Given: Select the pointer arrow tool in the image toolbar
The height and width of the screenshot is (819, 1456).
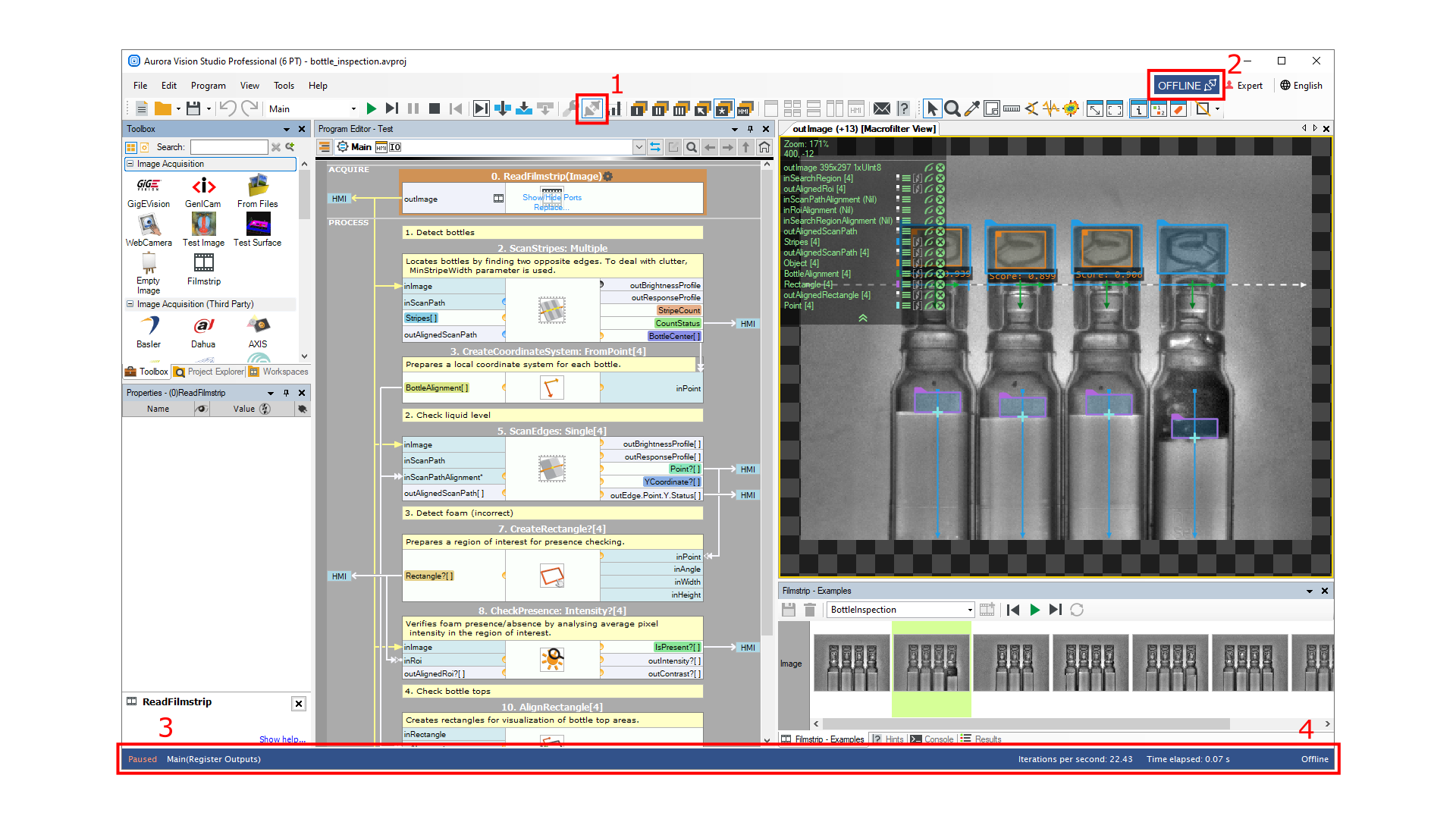Looking at the screenshot, I should [932, 108].
